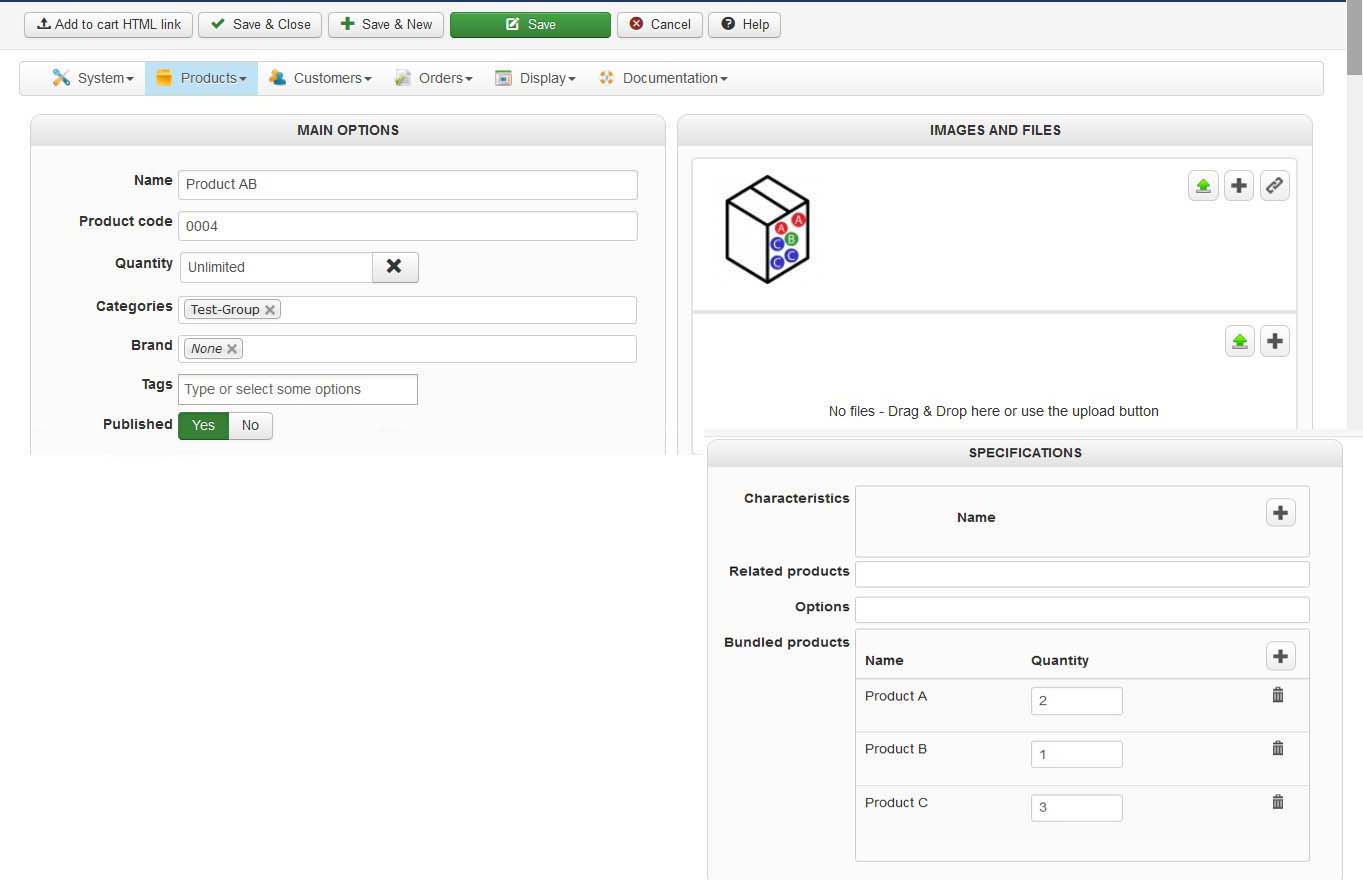Click the green upload icon for files
The image size is (1363, 880).
(x=1240, y=342)
